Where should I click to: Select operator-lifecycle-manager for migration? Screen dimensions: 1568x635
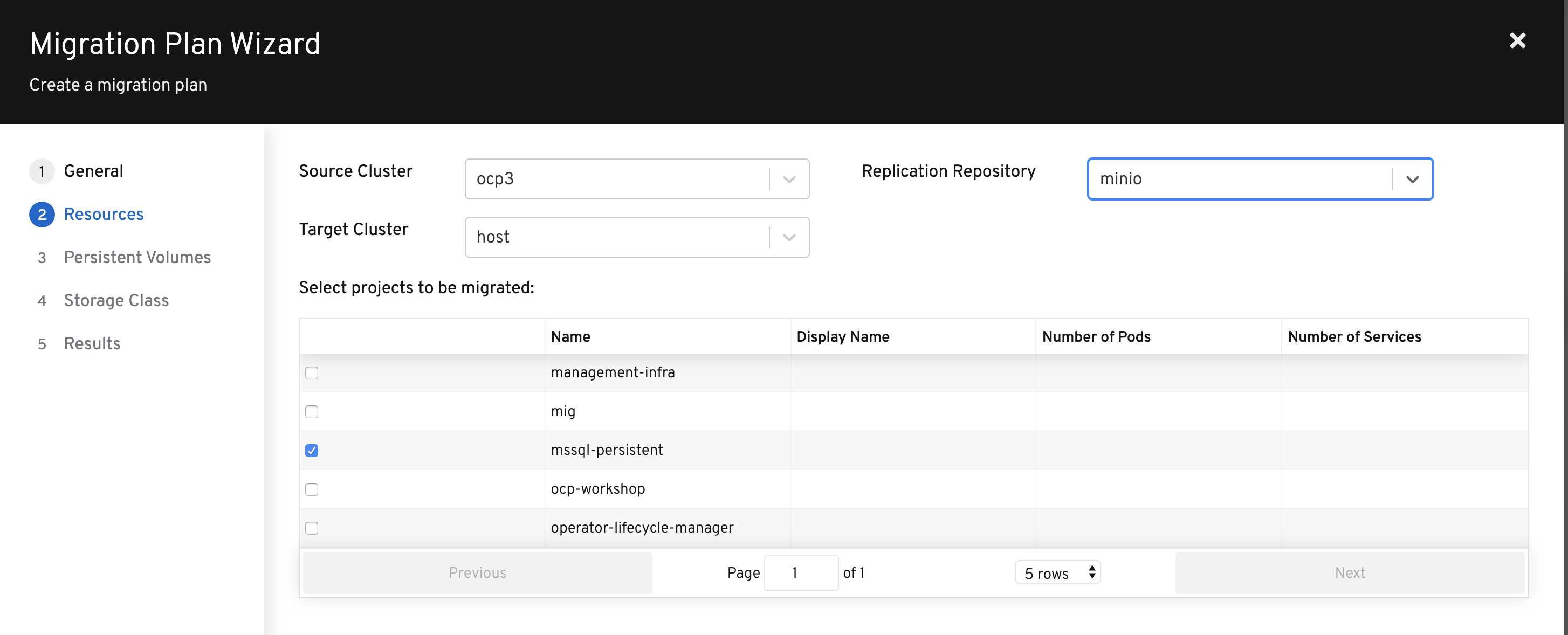click(x=312, y=528)
